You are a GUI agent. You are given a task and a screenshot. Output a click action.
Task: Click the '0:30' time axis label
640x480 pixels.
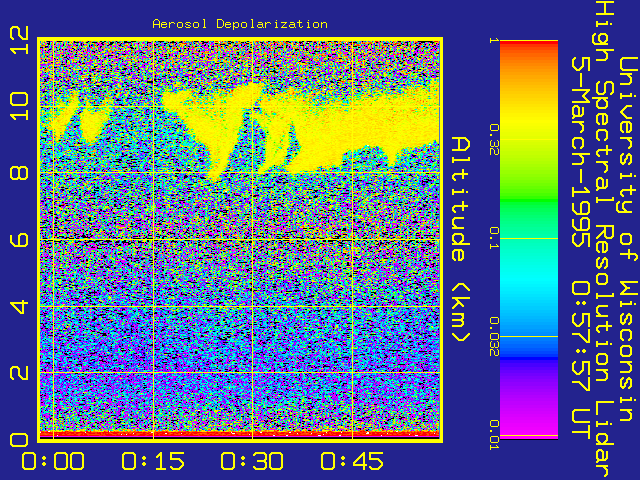252,461
